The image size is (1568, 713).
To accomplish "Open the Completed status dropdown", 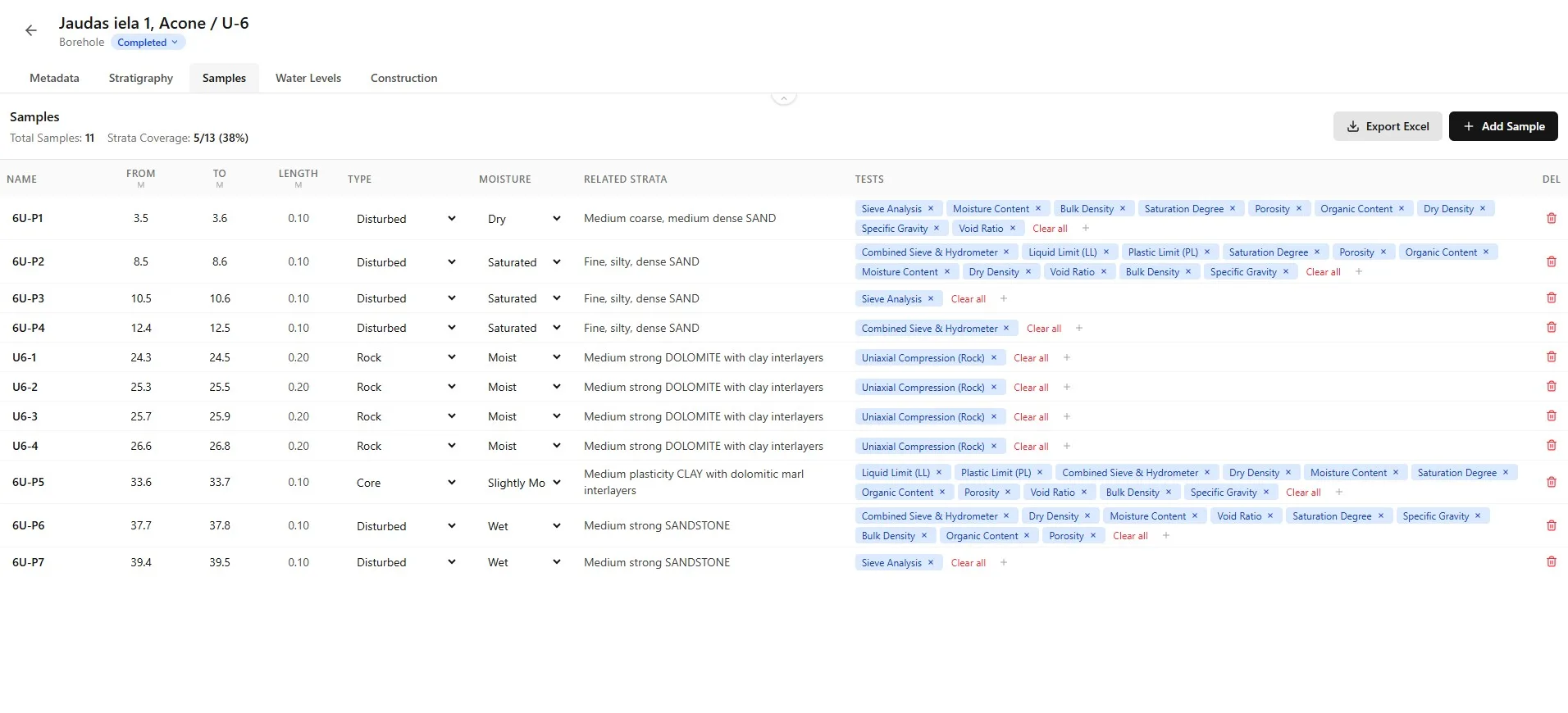I will (148, 43).
